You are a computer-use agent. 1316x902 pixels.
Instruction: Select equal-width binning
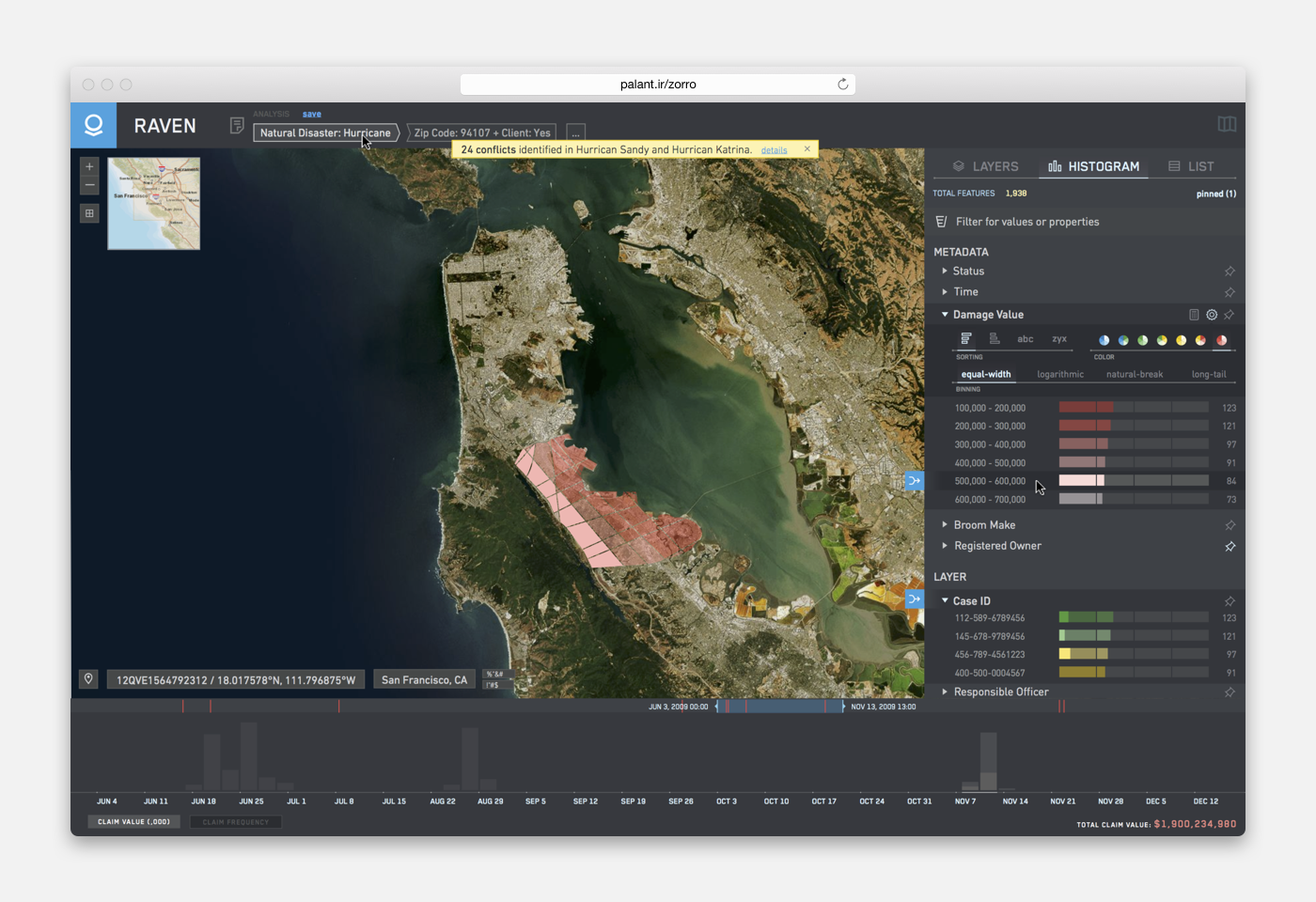pos(986,374)
